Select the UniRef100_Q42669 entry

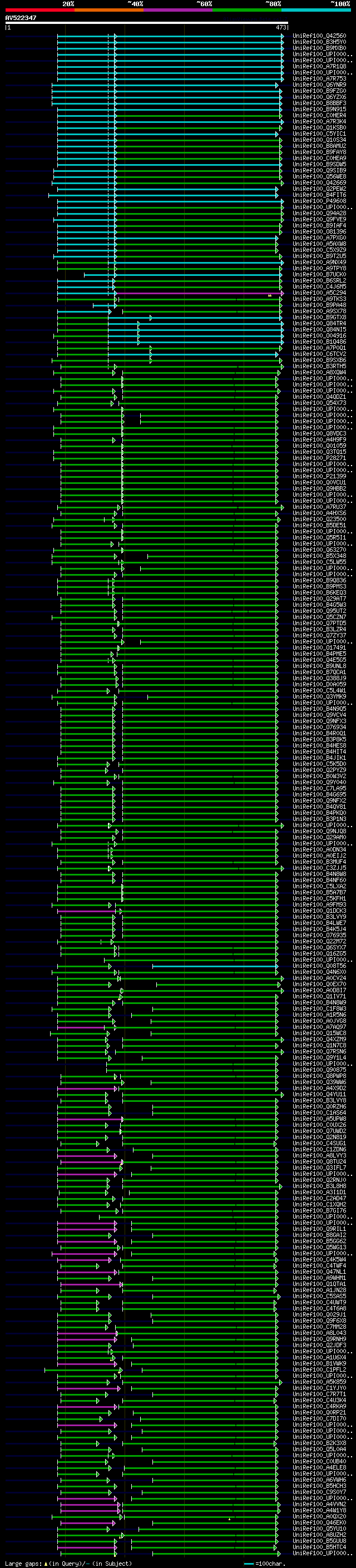(319, 182)
